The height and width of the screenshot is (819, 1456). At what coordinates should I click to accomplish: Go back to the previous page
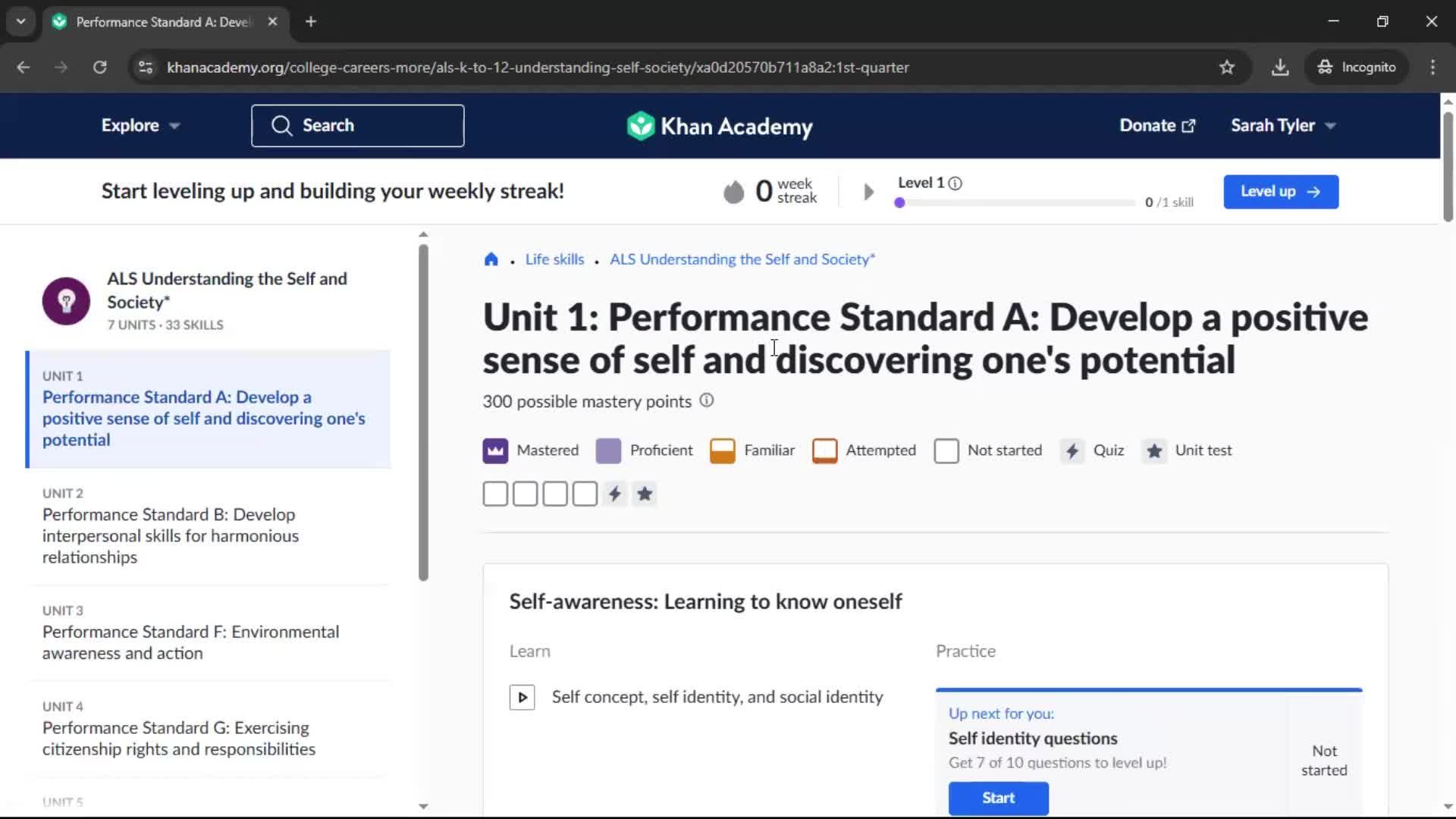24,67
